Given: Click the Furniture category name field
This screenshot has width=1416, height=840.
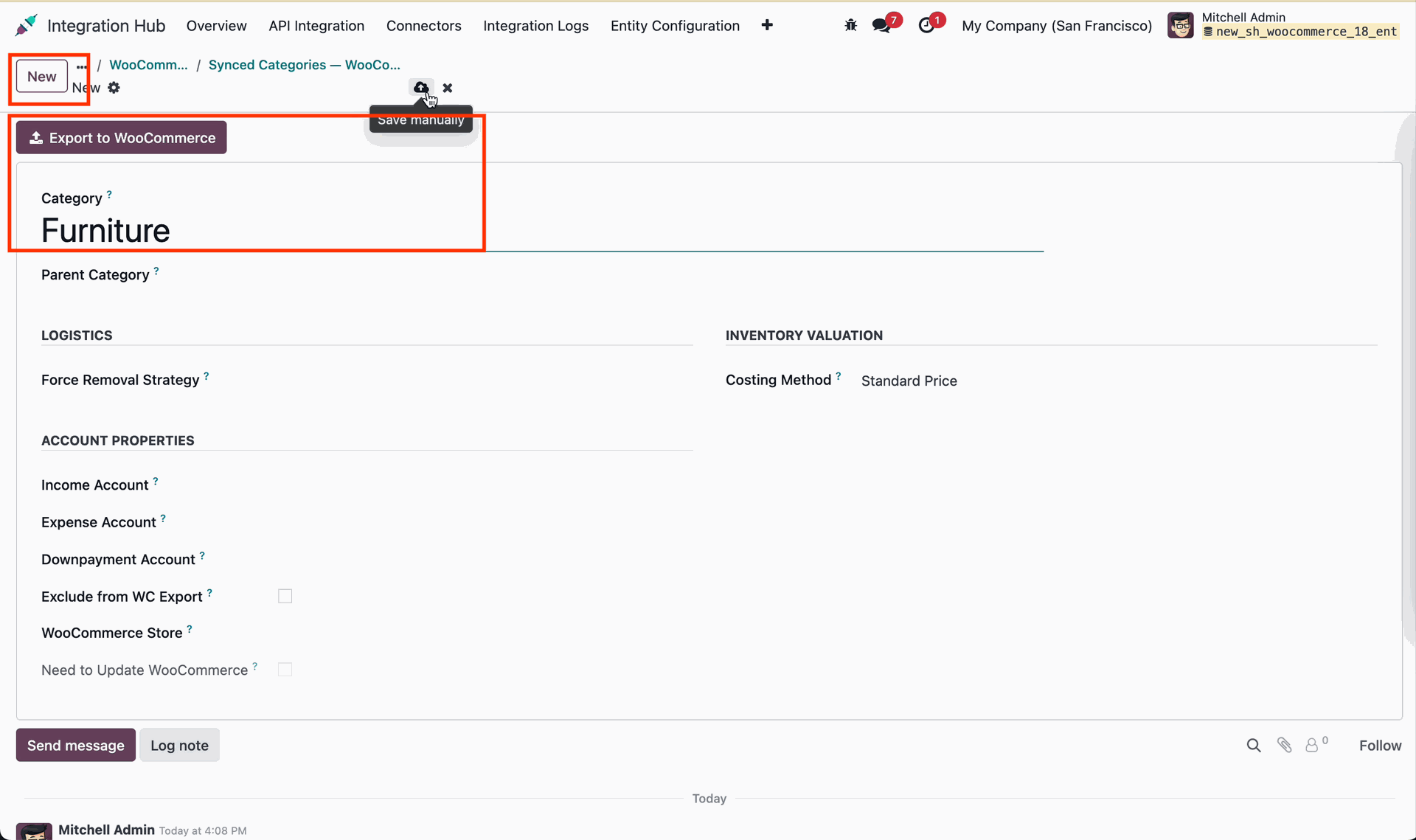Looking at the screenshot, I should (542, 231).
